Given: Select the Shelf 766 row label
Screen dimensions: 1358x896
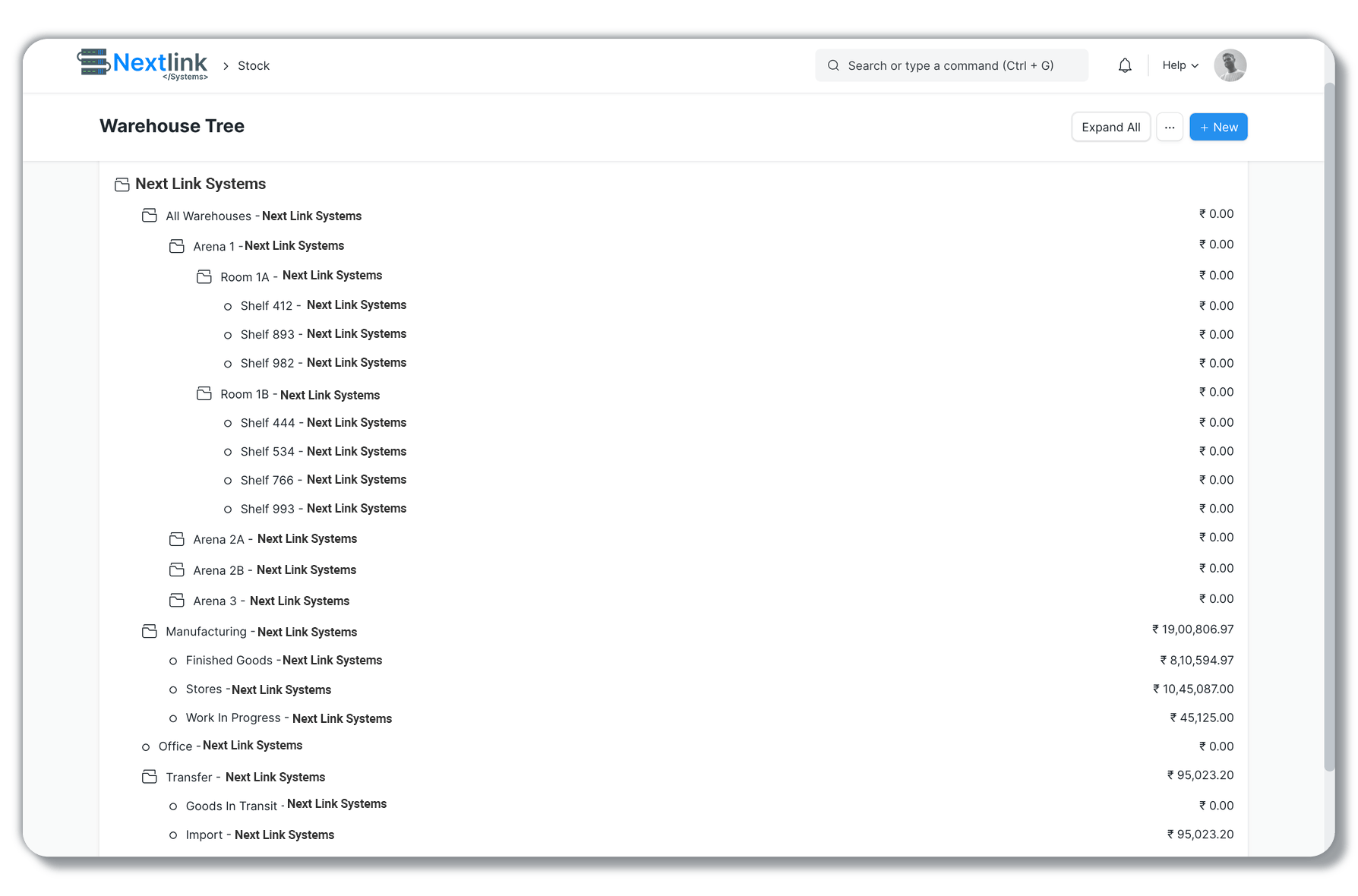Looking at the screenshot, I should [x=324, y=480].
